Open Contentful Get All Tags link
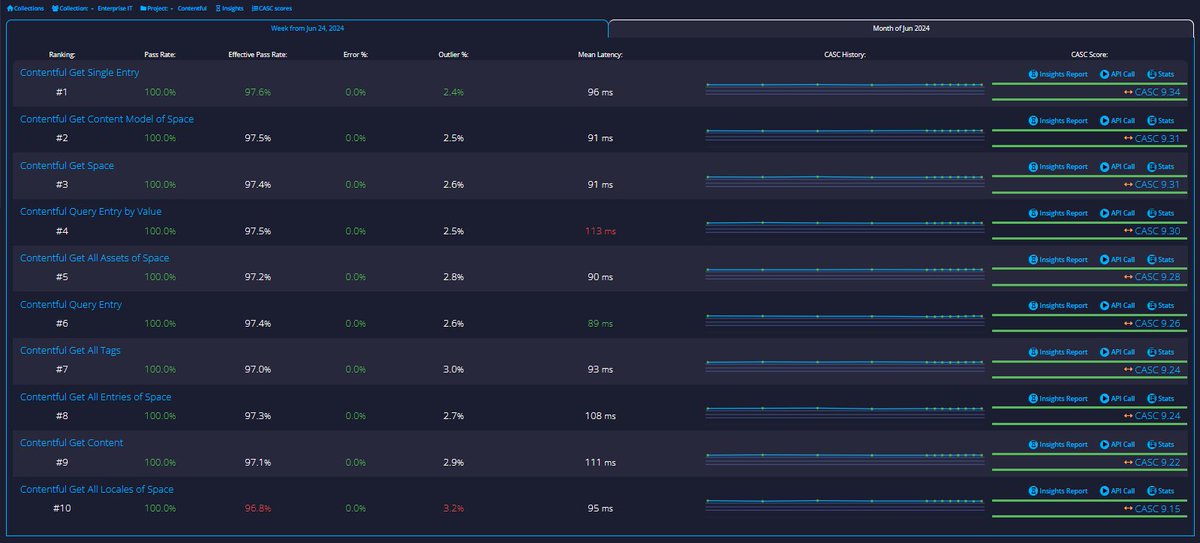 pos(71,350)
